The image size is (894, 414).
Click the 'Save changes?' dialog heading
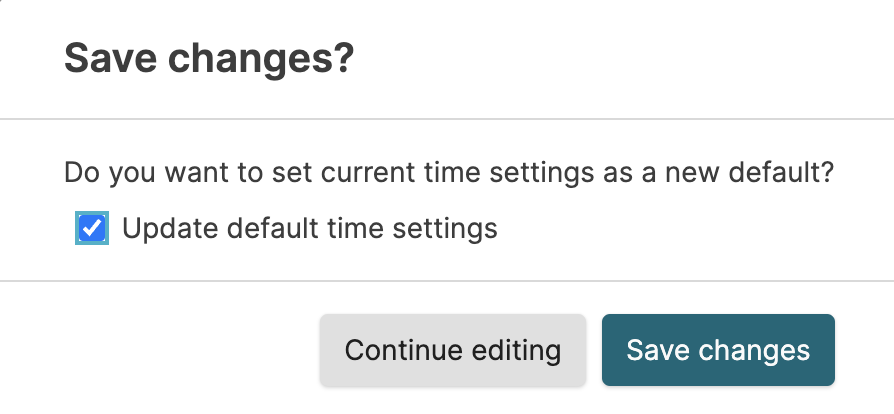pyautogui.click(x=209, y=60)
